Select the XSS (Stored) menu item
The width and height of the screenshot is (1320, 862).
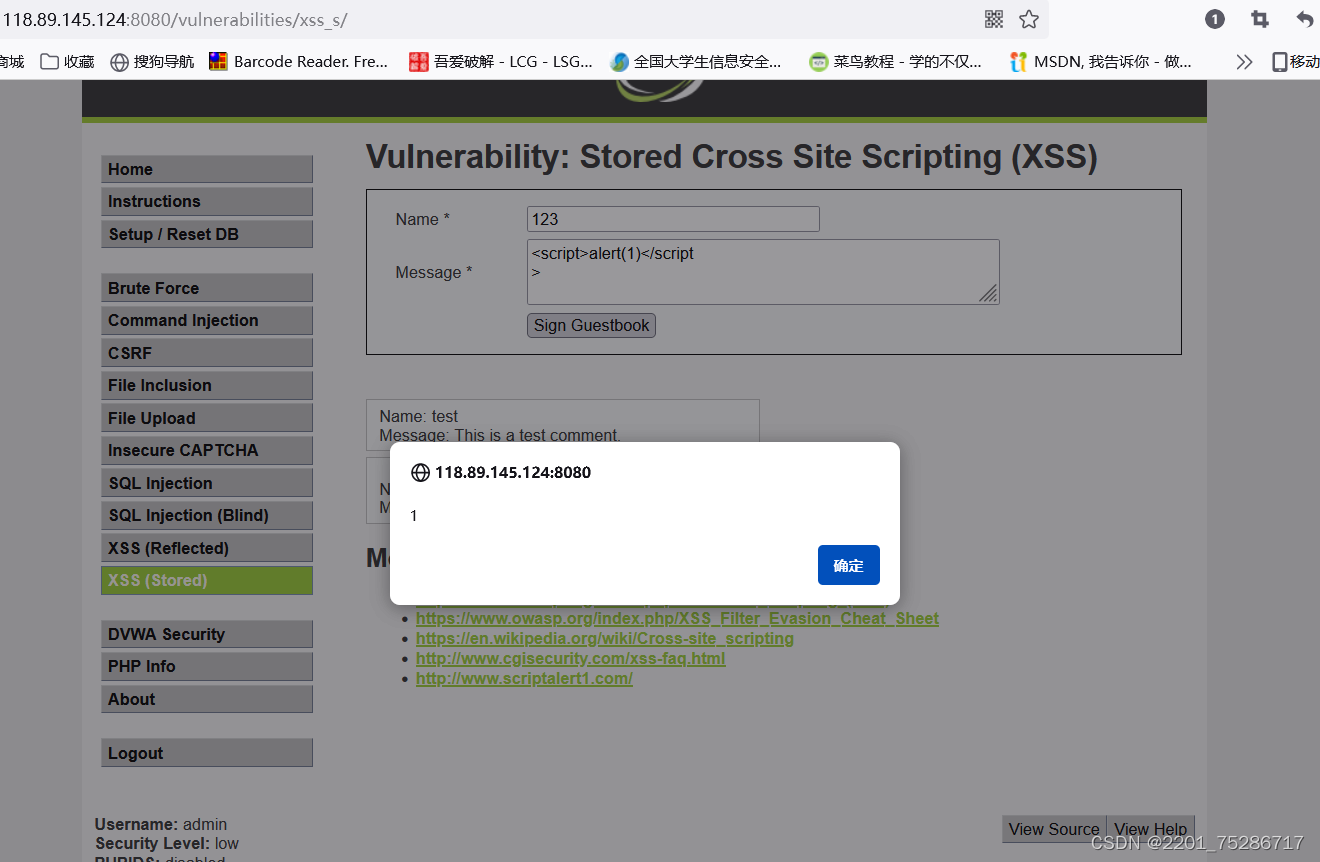207,580
